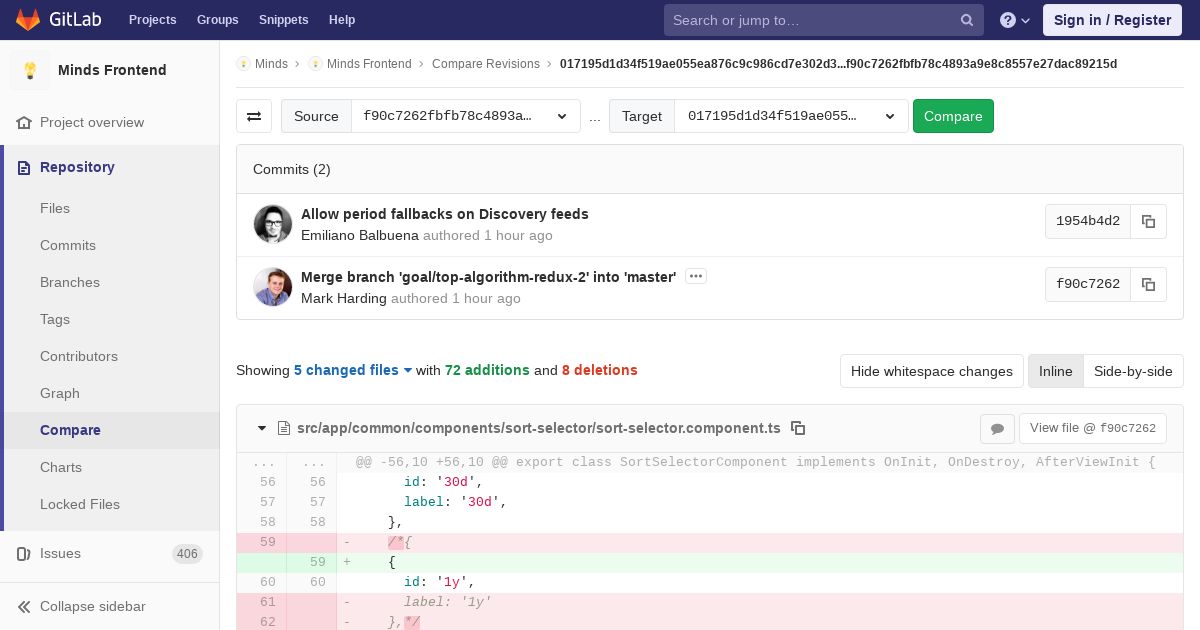Open Groups menu in top bar
1200x630 pixels.
tap(218, 20)
